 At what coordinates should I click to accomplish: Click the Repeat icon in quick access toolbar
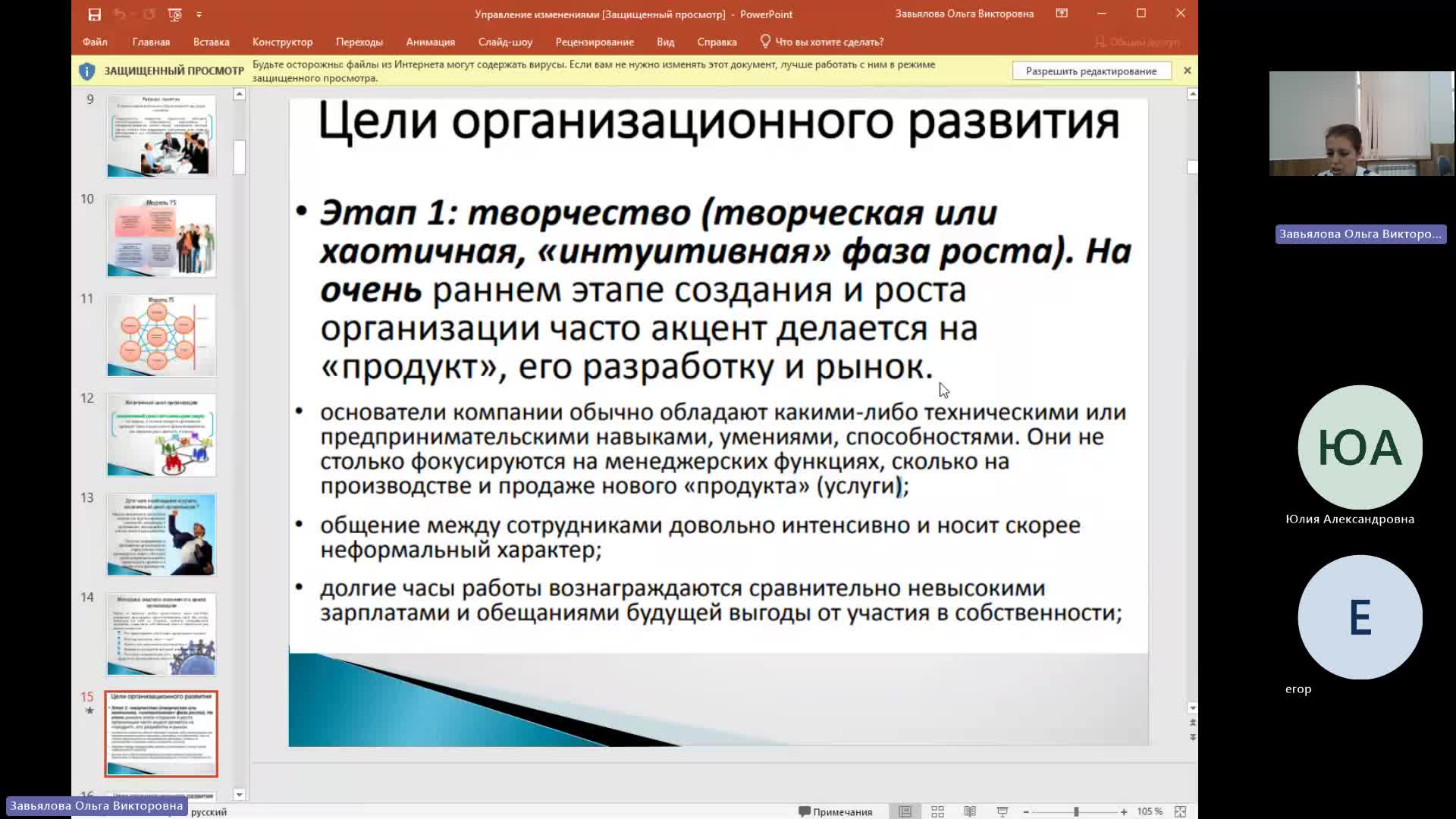pyautogui.click(x=149, y=14)
